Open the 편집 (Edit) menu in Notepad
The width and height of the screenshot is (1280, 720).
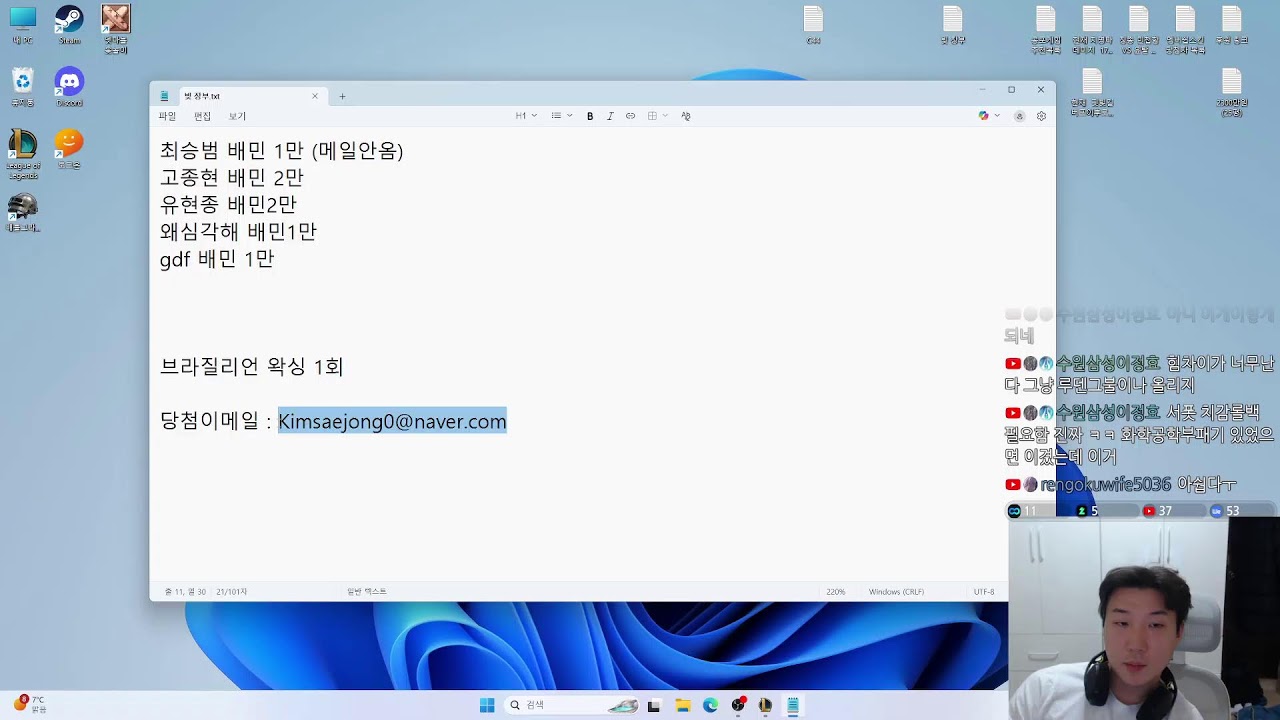click(202, 116)
